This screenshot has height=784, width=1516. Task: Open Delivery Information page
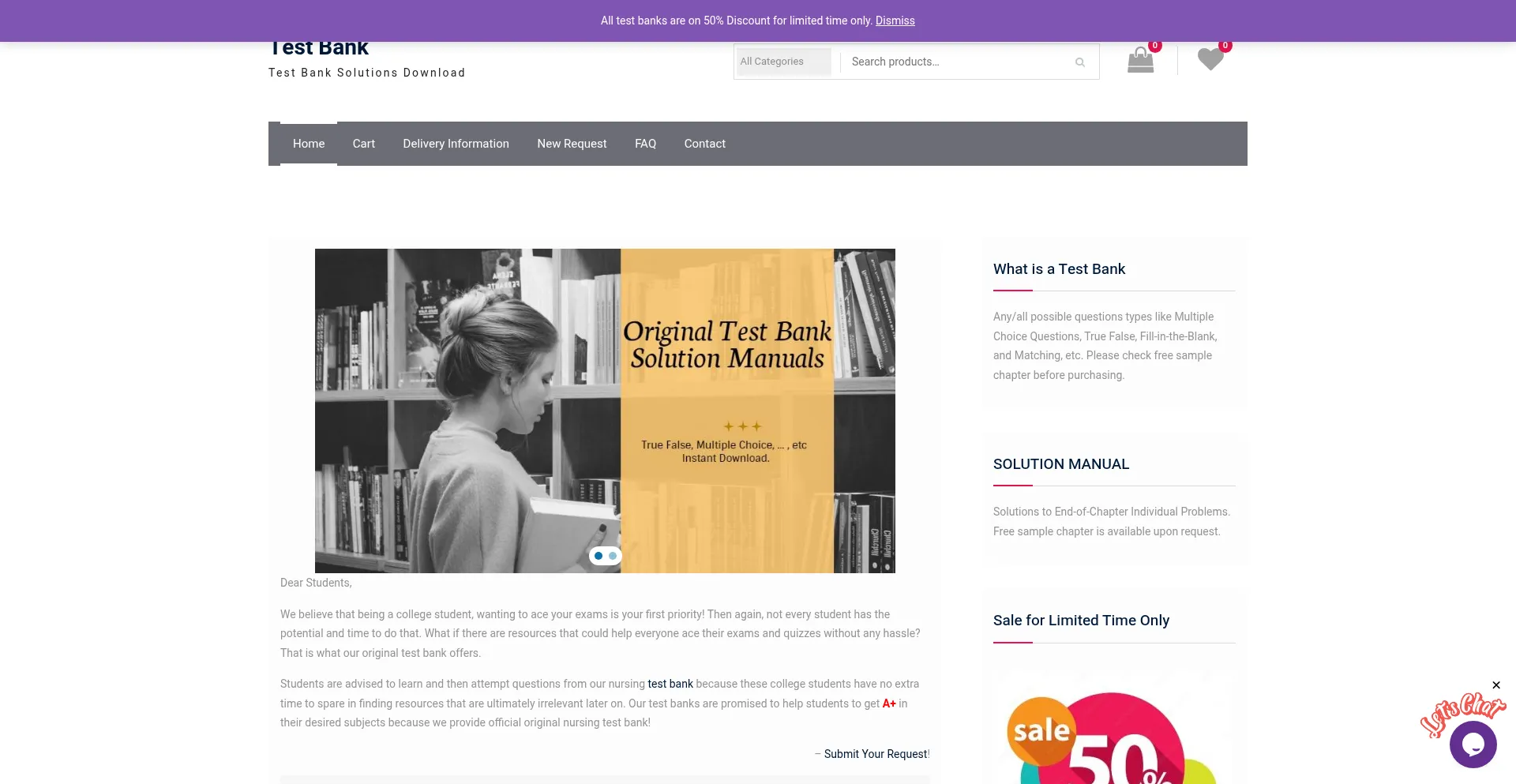pyautogui.click(x=456, y=144)
